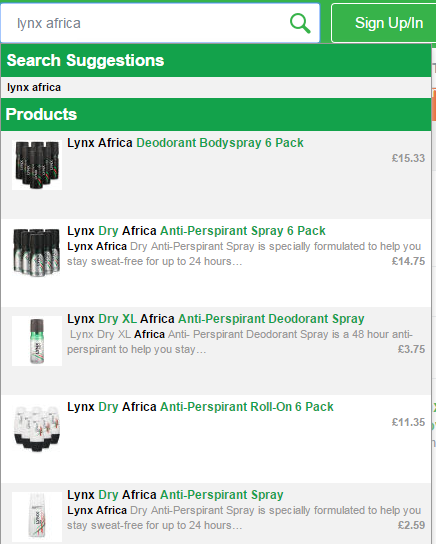This screenshot has width=436, height=544.
Task: Open Lynx Africa Deodorant Bodyspray 6 Pack
Action: click(185, 143)
